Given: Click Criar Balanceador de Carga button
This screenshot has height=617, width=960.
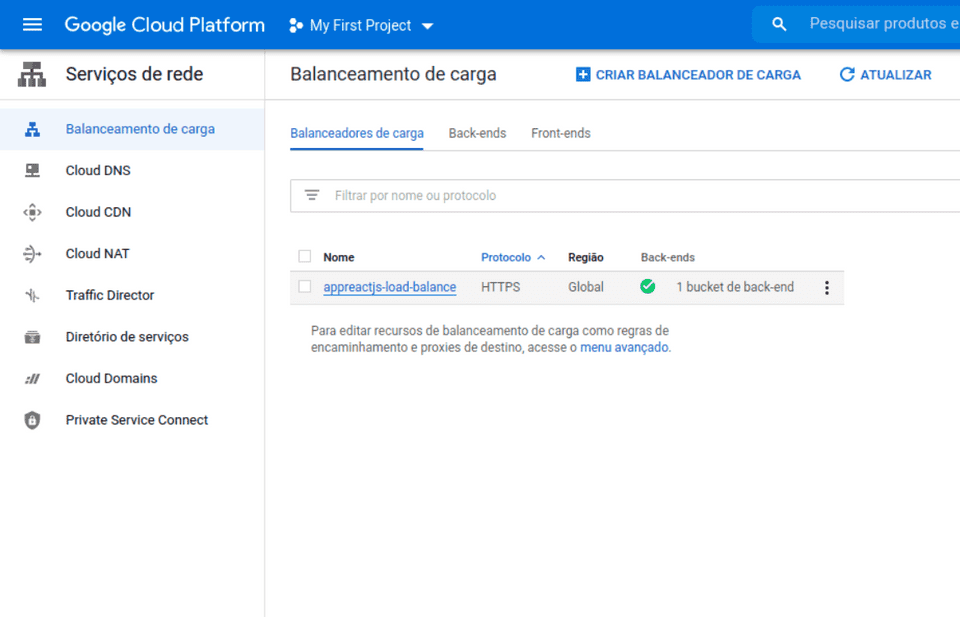Looking at the screenshot, I should coord(688,75).
